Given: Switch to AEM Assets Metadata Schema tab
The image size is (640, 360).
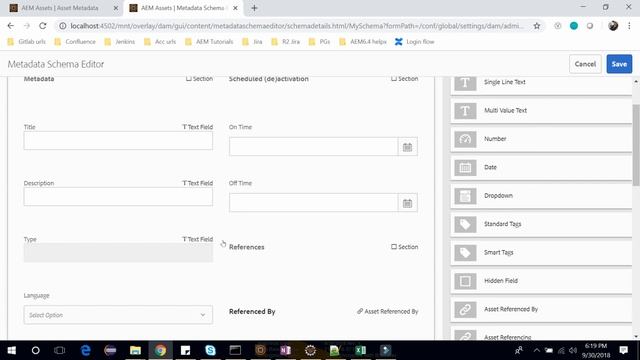Looking at the screenshot, I should [x=182, y=8].
